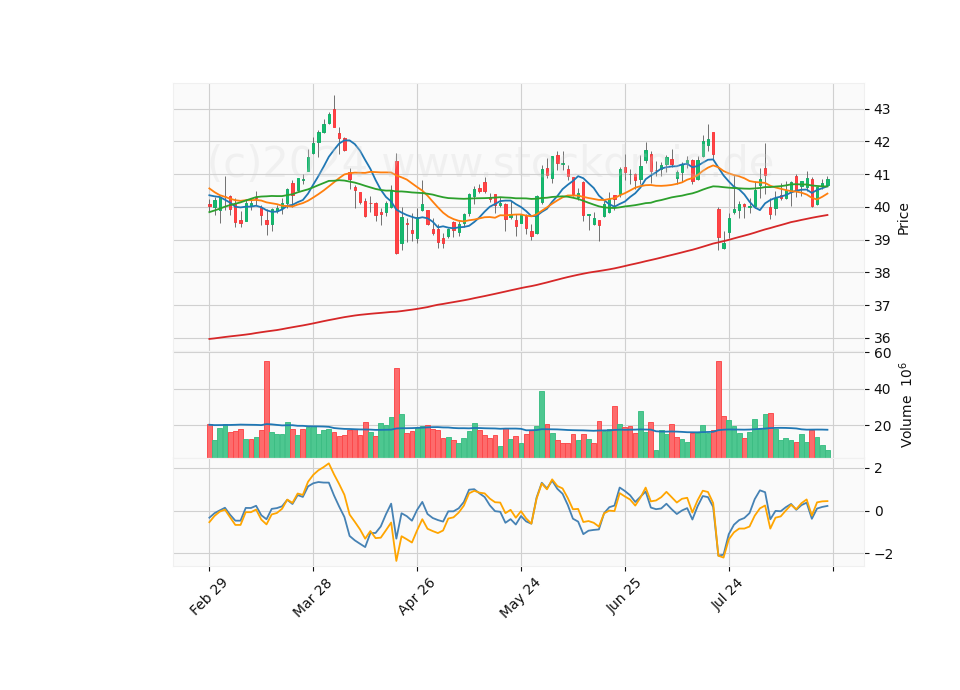Click the Jul 24 date label
Viewport: 960px width, 690px height.
(x=727, y=594)
